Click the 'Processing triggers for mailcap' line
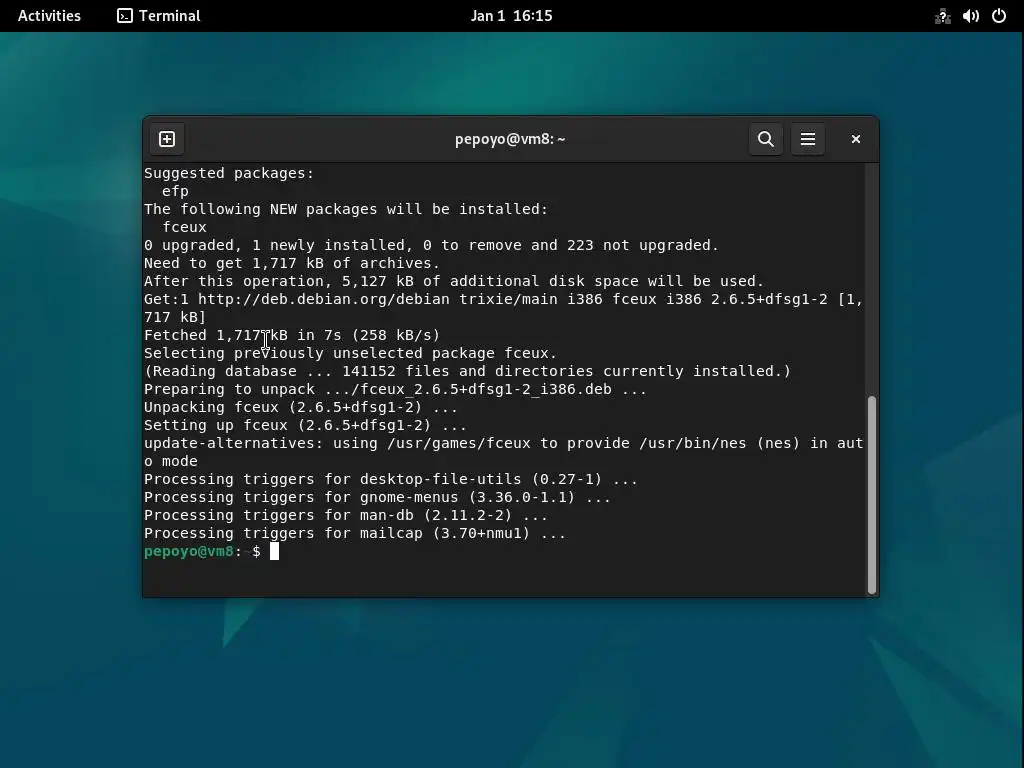The height and width of the screenshot is (768, 1024). tap(355, 534)
